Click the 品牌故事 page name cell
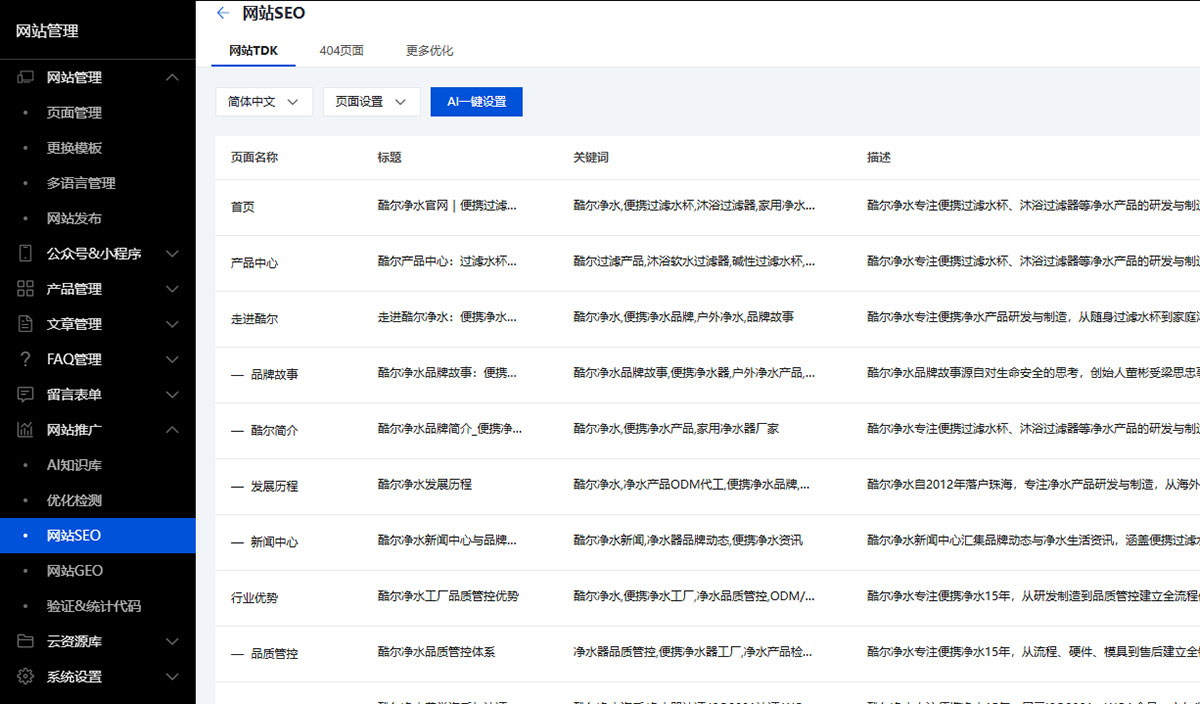The width and height of the screenshot is (1200, 704). (x=274, y=375)
